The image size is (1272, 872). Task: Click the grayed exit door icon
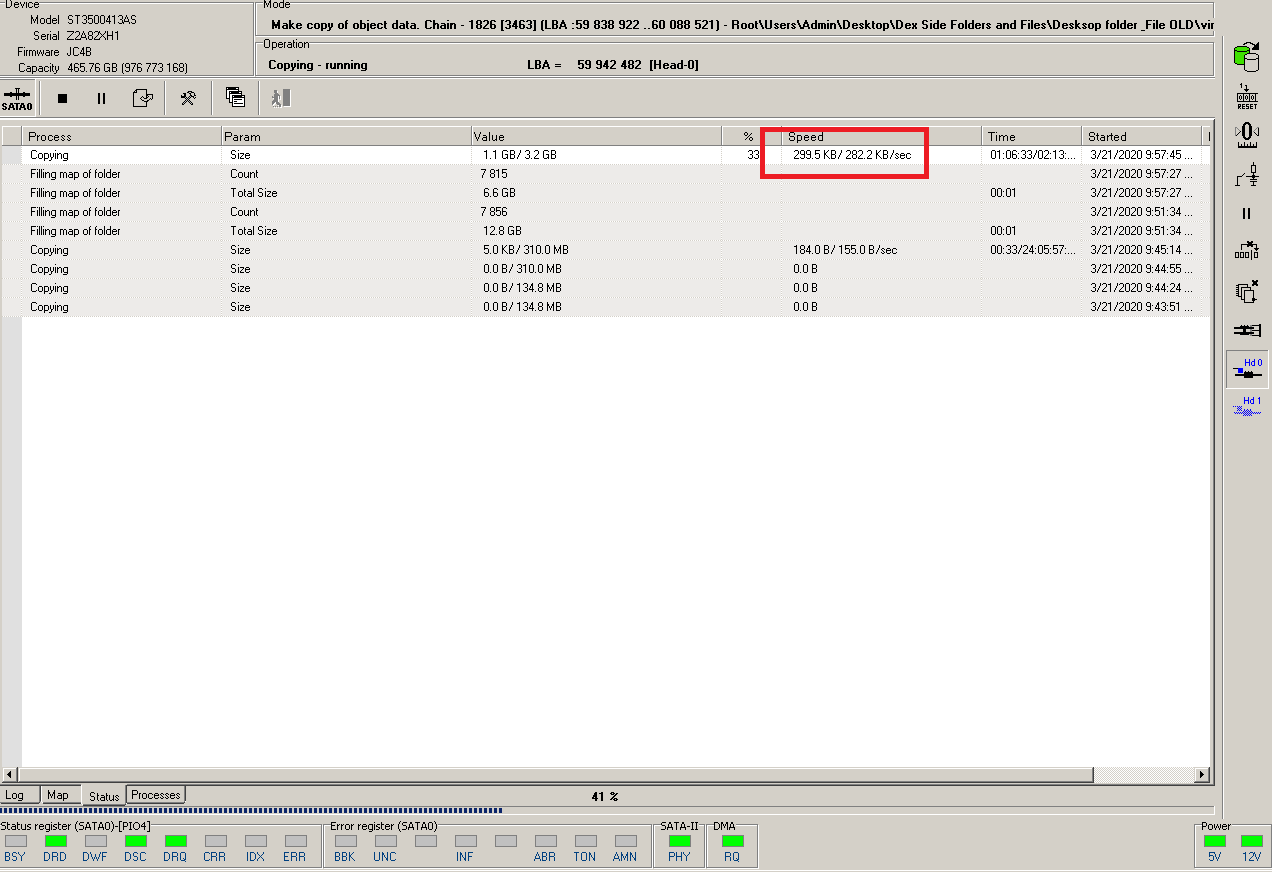tap(281, 98)
